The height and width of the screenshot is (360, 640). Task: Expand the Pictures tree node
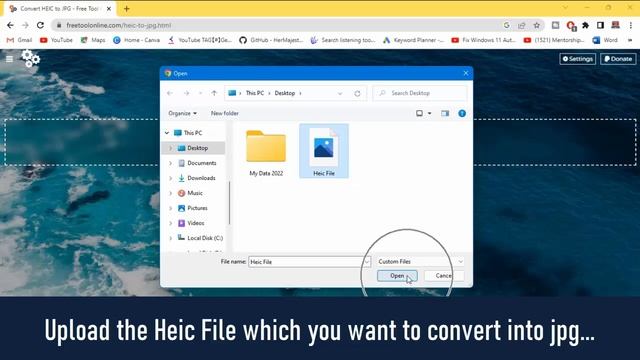(x=171, y=208)
